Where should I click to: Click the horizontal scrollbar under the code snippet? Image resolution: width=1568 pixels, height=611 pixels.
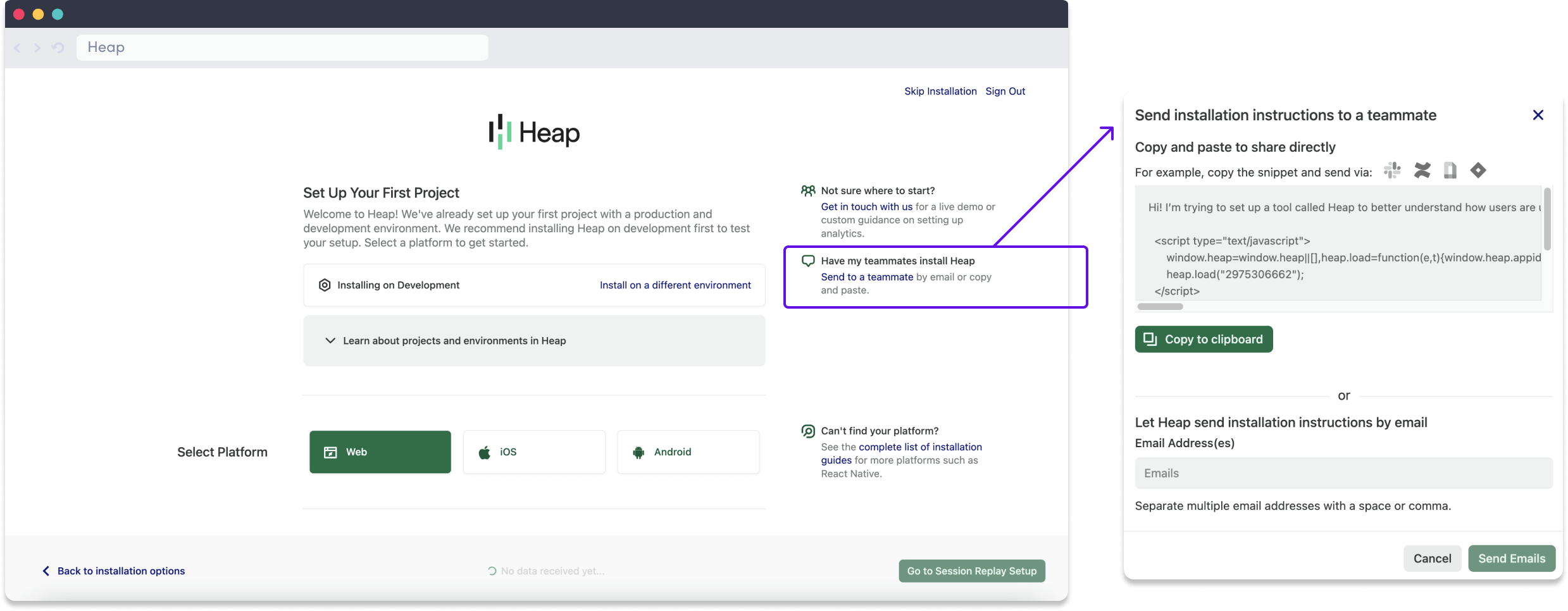(1160, 307)
